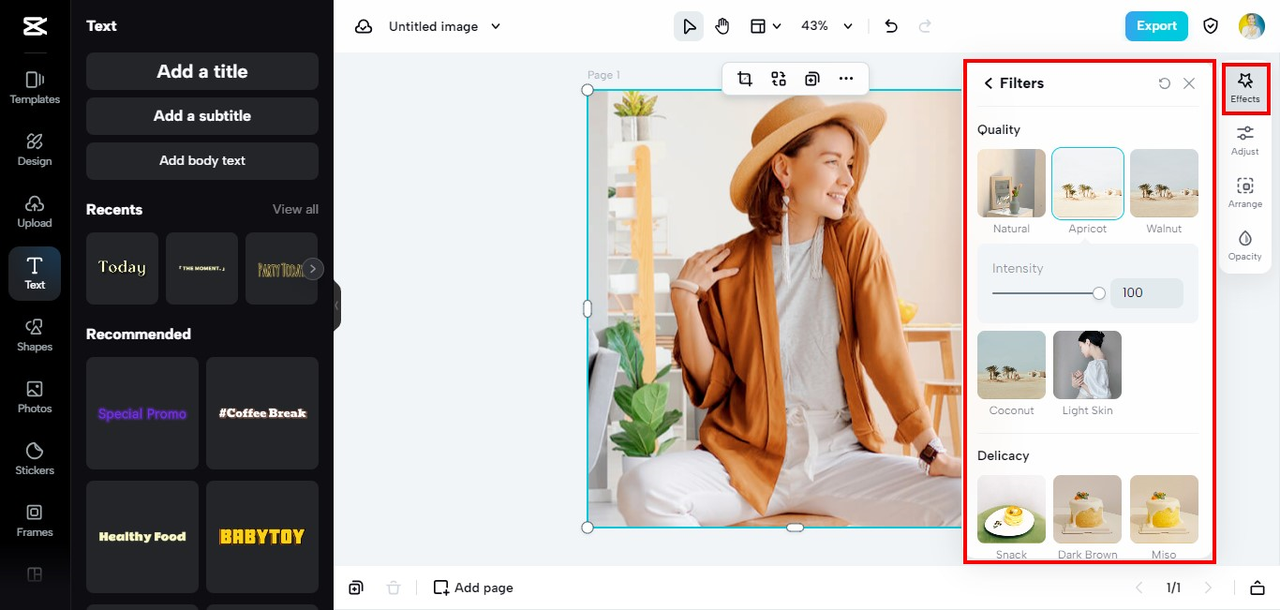Screen dimensions: 1280x610
Task: Open the Frames sidebar panel
Action: pos(35,520)
